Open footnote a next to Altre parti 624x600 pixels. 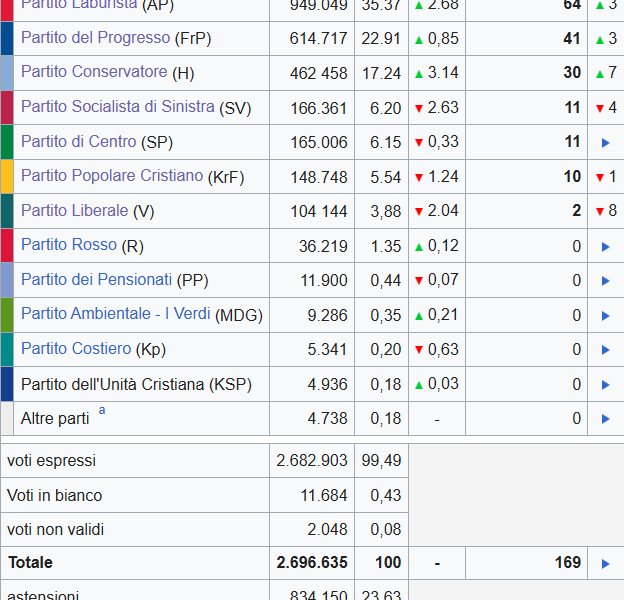(102, 411)
